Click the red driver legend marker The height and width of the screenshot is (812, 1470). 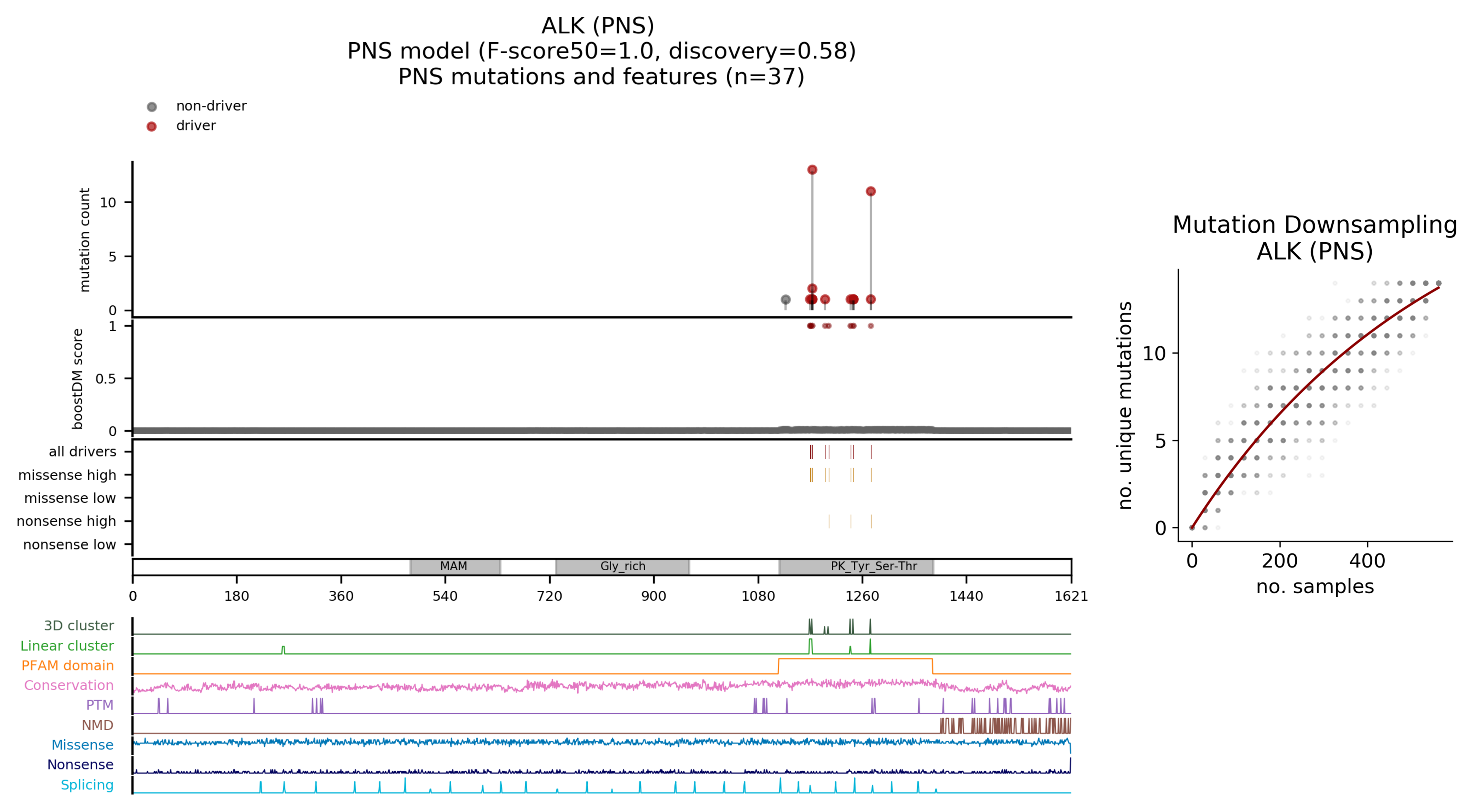[x=151, y=126]
